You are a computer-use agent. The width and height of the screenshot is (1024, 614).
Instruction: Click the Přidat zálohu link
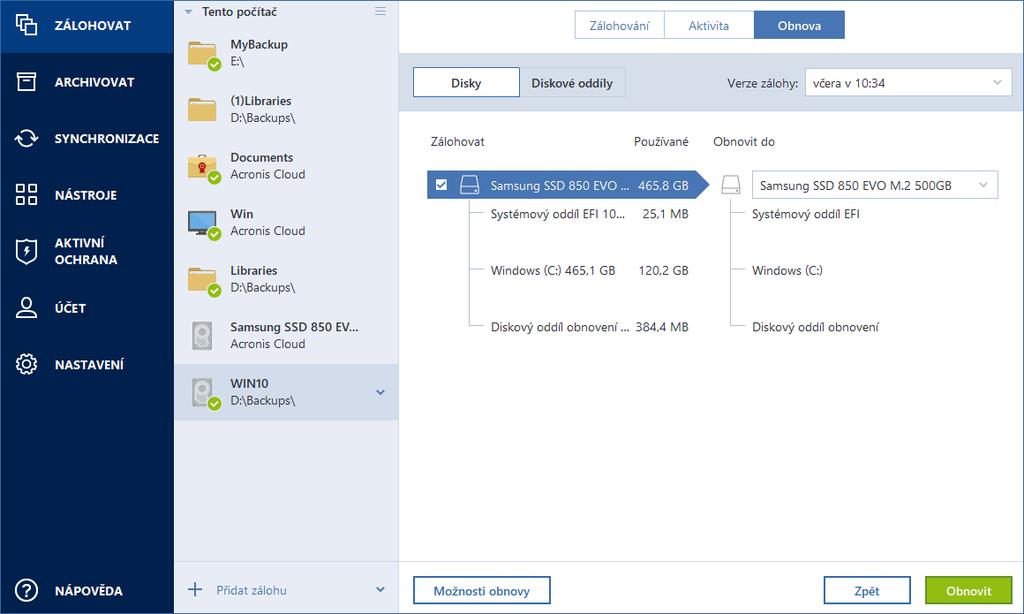pos(251,590)
